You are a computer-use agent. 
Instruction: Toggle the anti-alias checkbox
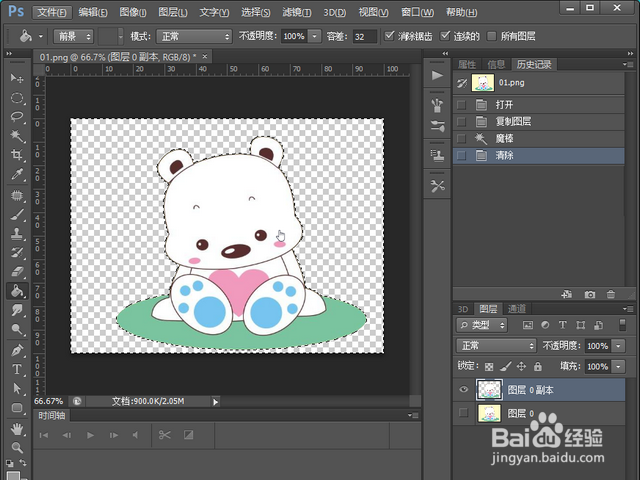click(x=389, y=36)
